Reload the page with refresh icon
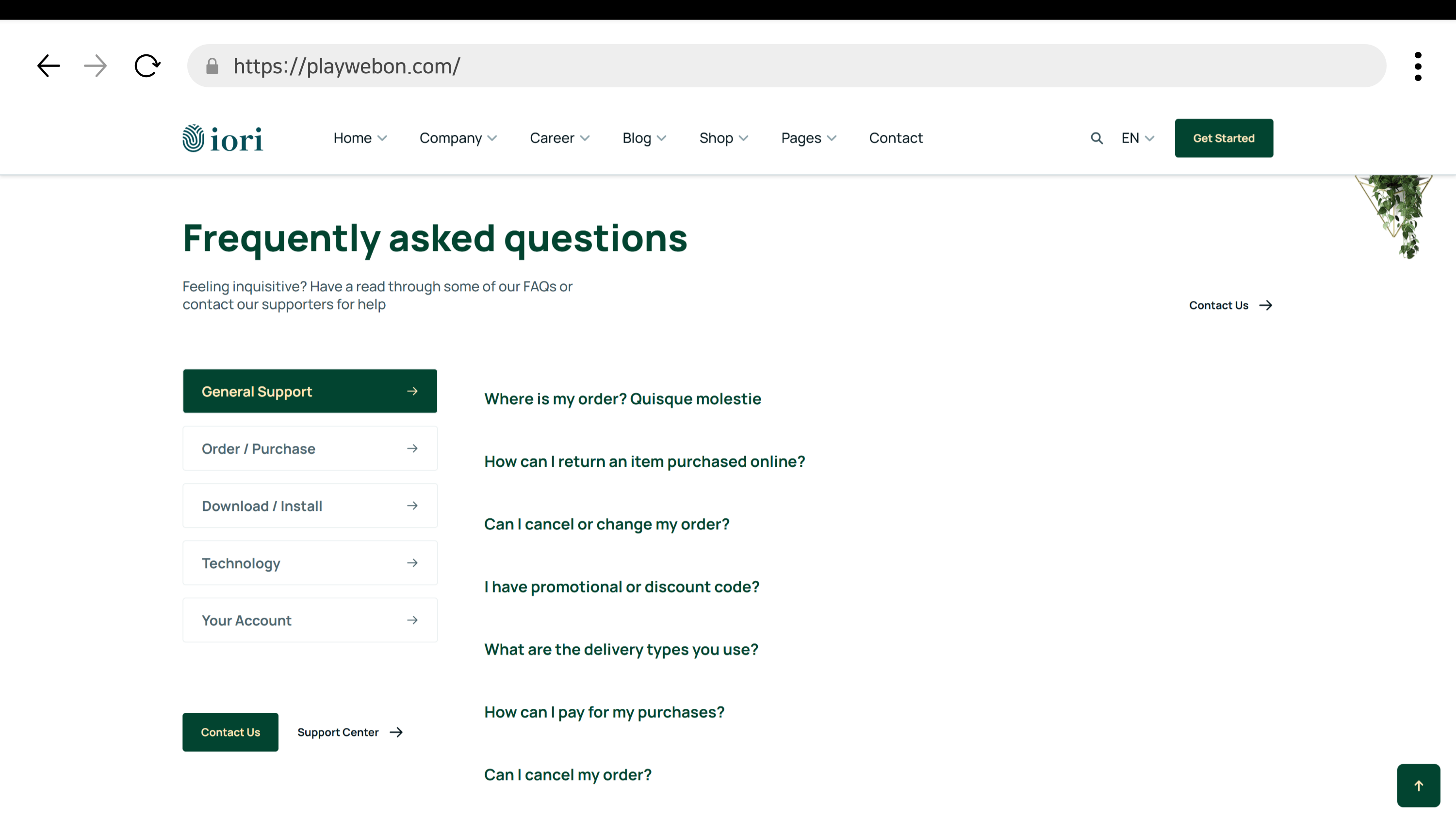 tap(147, 66)
